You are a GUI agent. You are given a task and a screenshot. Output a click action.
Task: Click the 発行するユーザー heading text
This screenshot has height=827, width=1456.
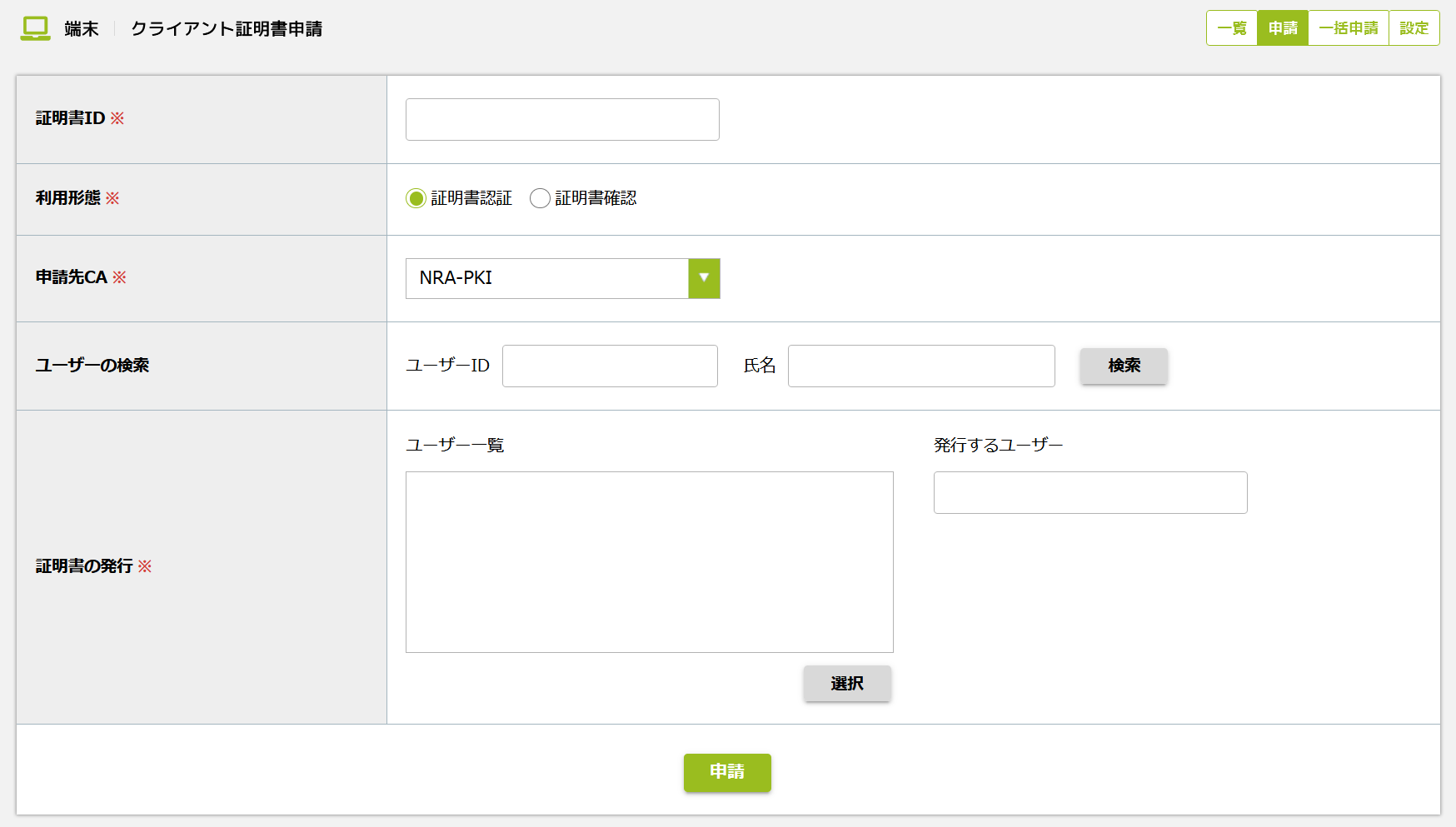[999, 446]
